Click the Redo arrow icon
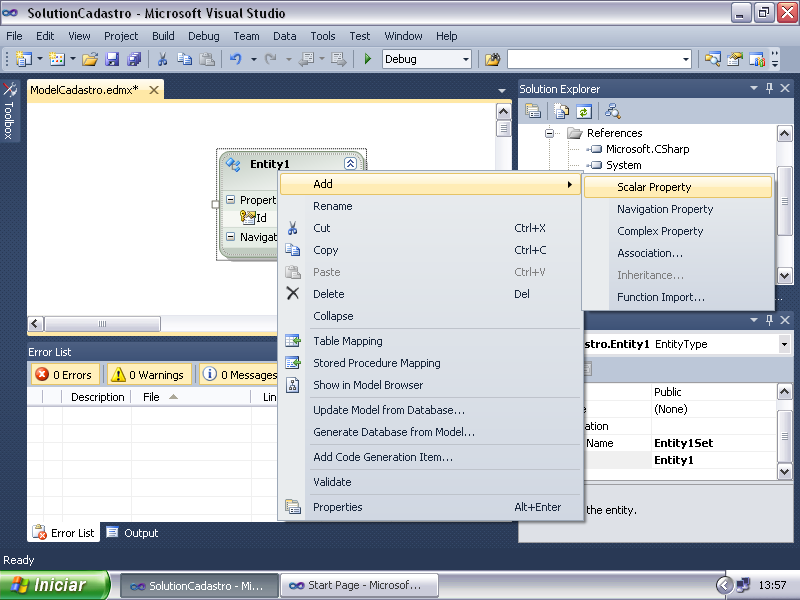Screen dimensions: 800x600 click(x=271, y=59)
